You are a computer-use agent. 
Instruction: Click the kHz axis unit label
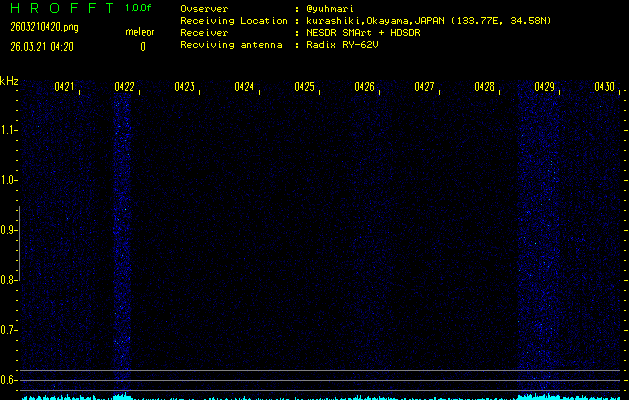[9, 81]
